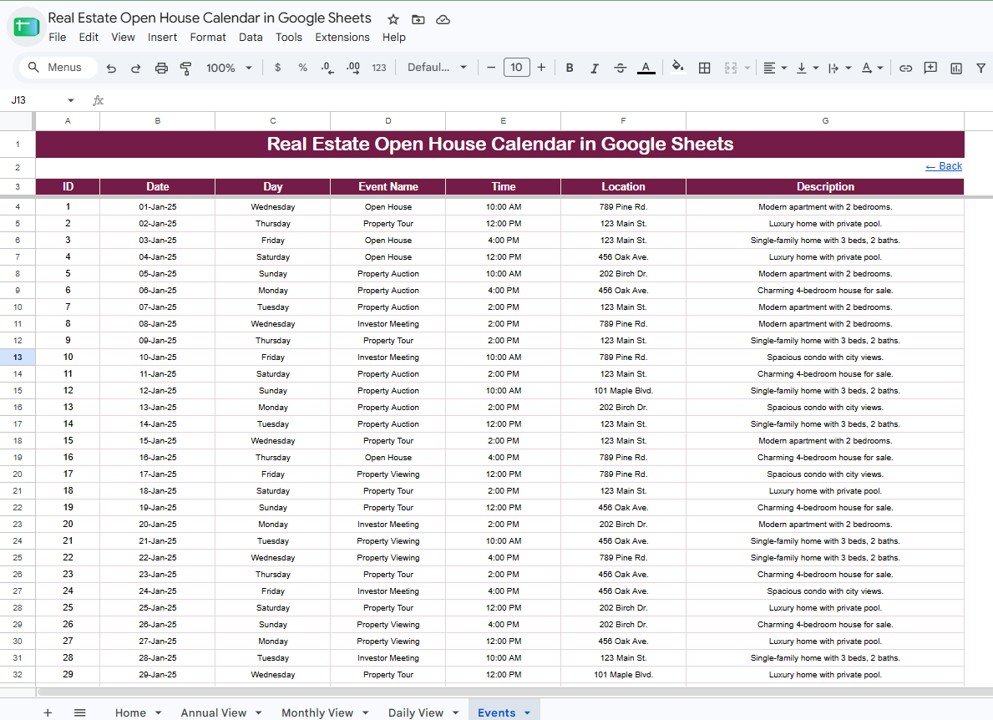Viewport: 993px width, 720px height.
Task: Decrease font size minus button
Action: click(x=491, y=67)
